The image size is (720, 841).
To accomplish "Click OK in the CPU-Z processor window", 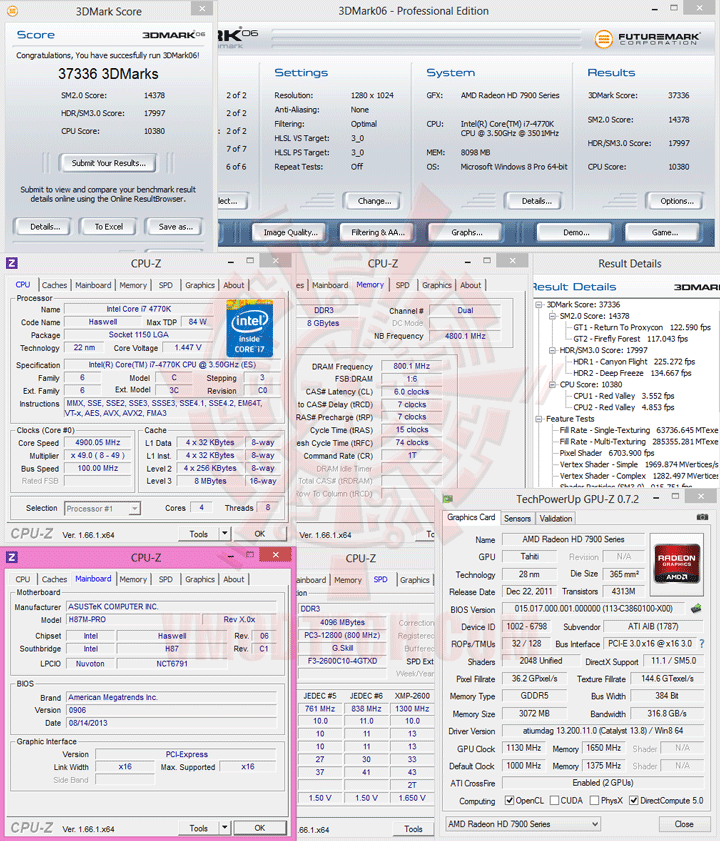I will coord(260,533).
